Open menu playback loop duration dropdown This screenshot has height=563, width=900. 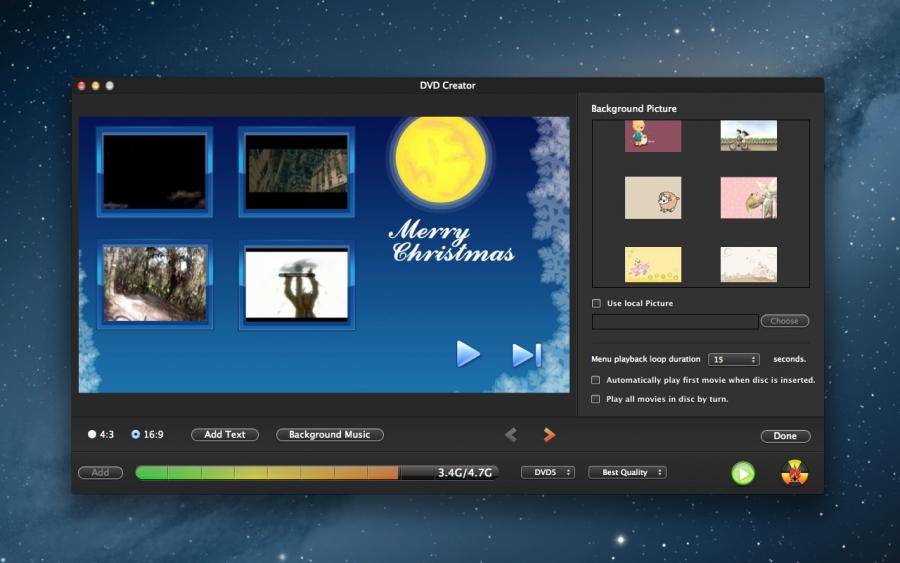734,359
